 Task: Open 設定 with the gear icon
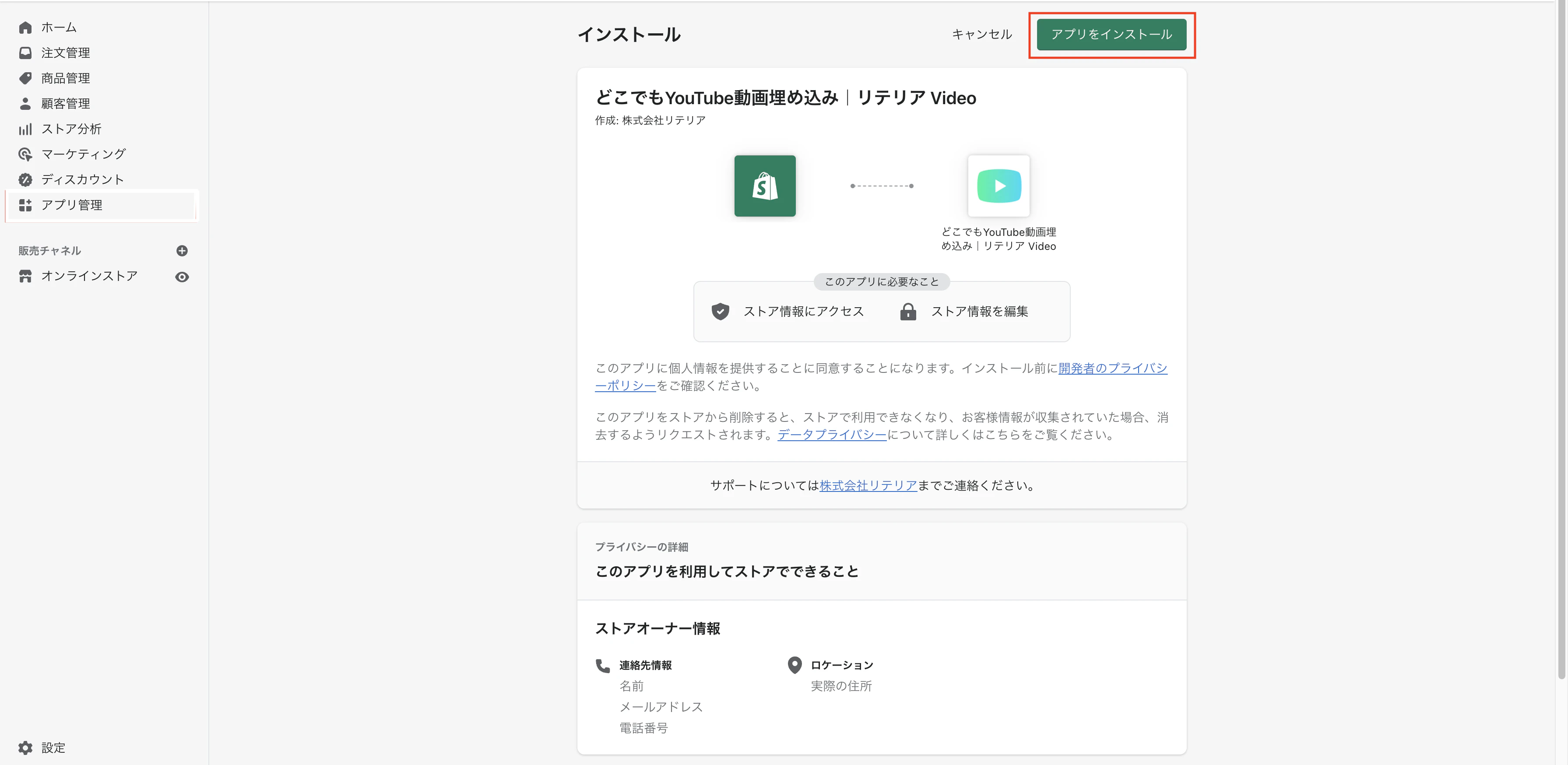25,748
